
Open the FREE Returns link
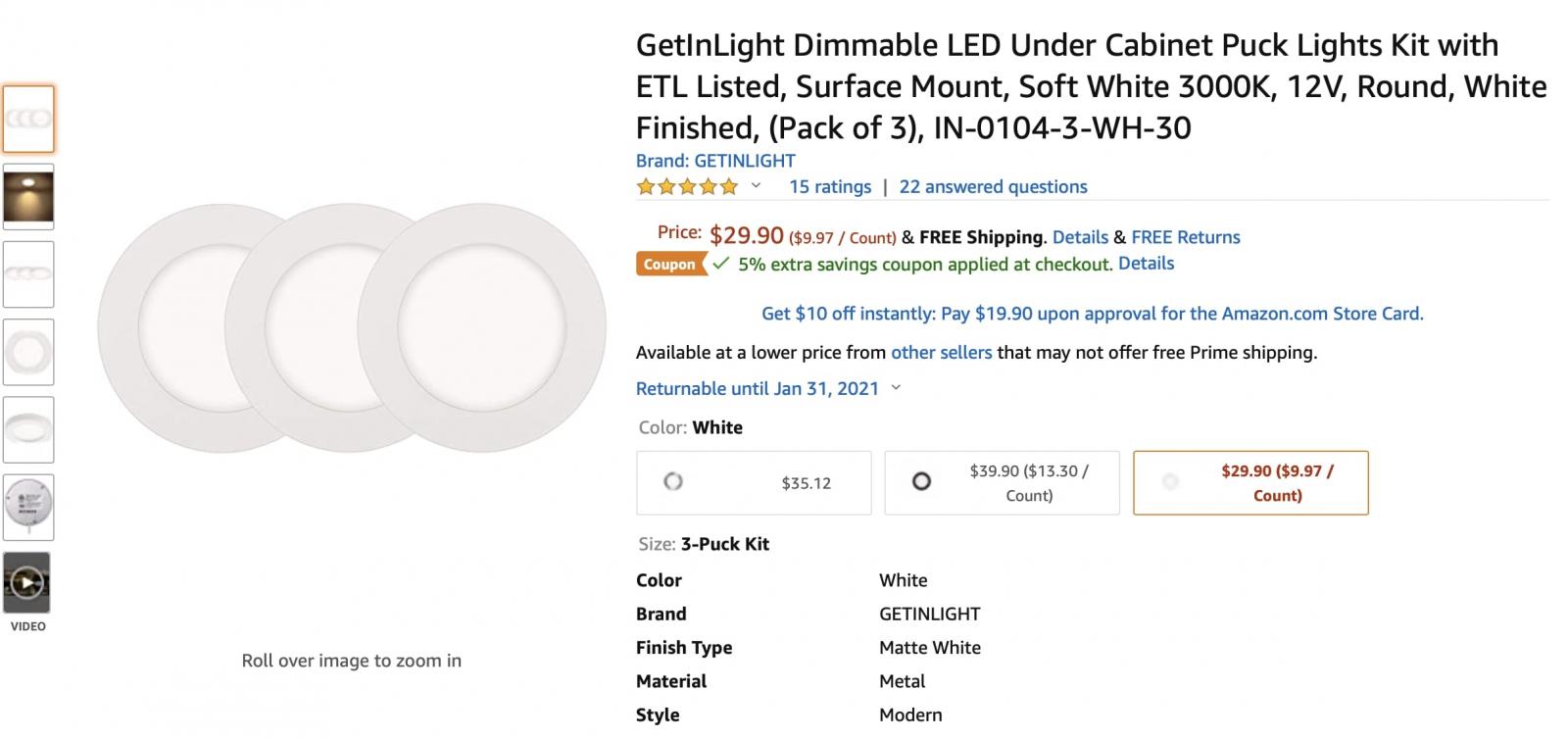click(x=1185, y=237)
